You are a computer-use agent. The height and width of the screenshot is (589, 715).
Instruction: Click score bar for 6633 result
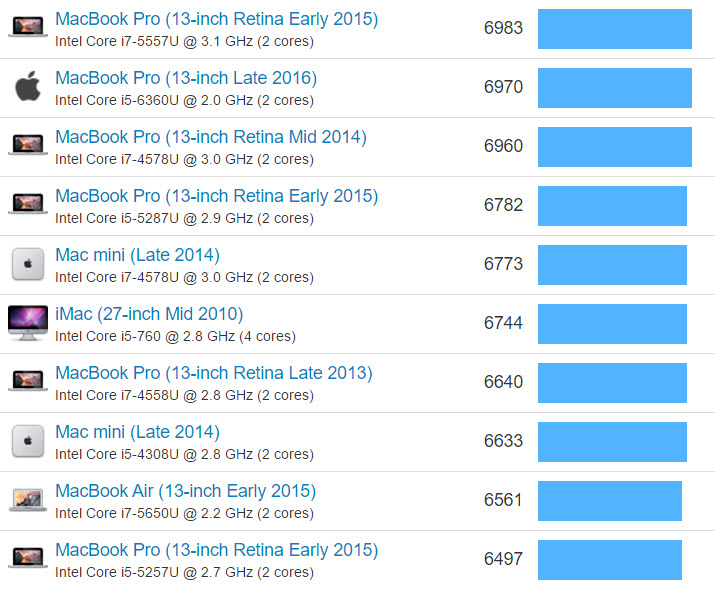pos(612,442)
